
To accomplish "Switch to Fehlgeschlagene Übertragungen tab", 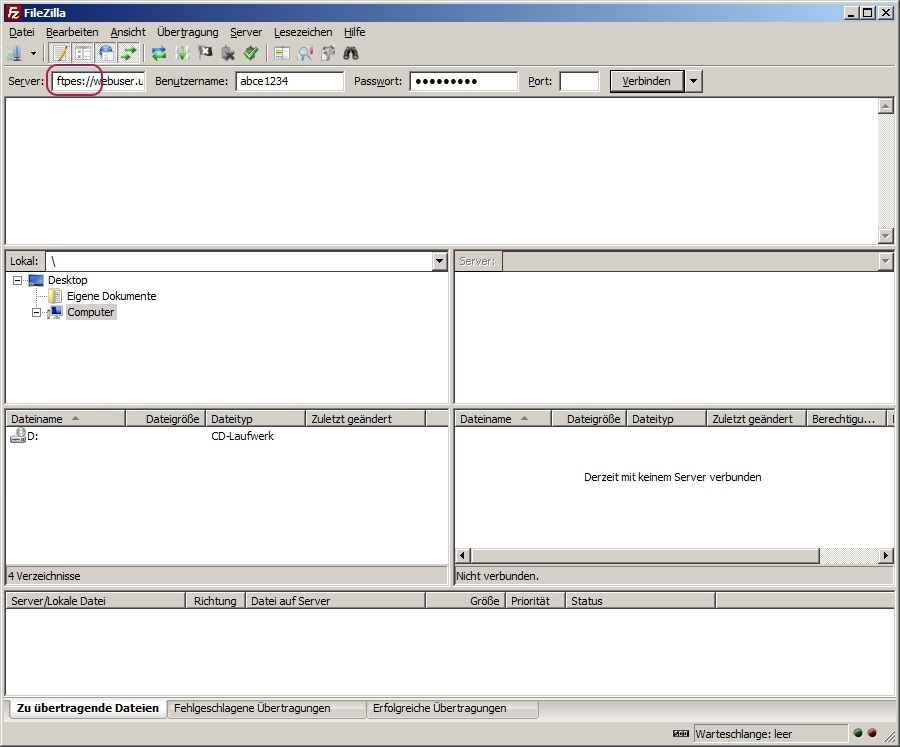I will pyautogui.click(x=252, y=708).
